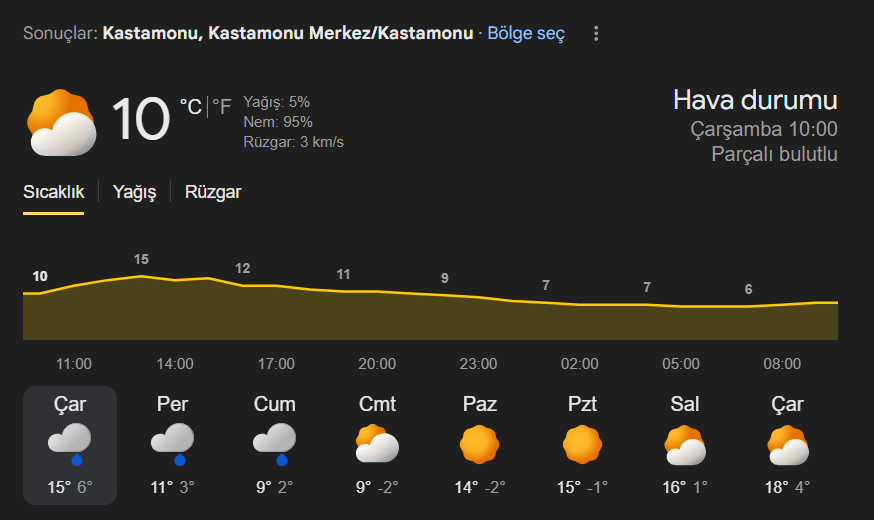This screenshot has height=520, width=874.
Task: Select Tuesday (Sal) partly cloudy icon
Action: coord(684,444)
